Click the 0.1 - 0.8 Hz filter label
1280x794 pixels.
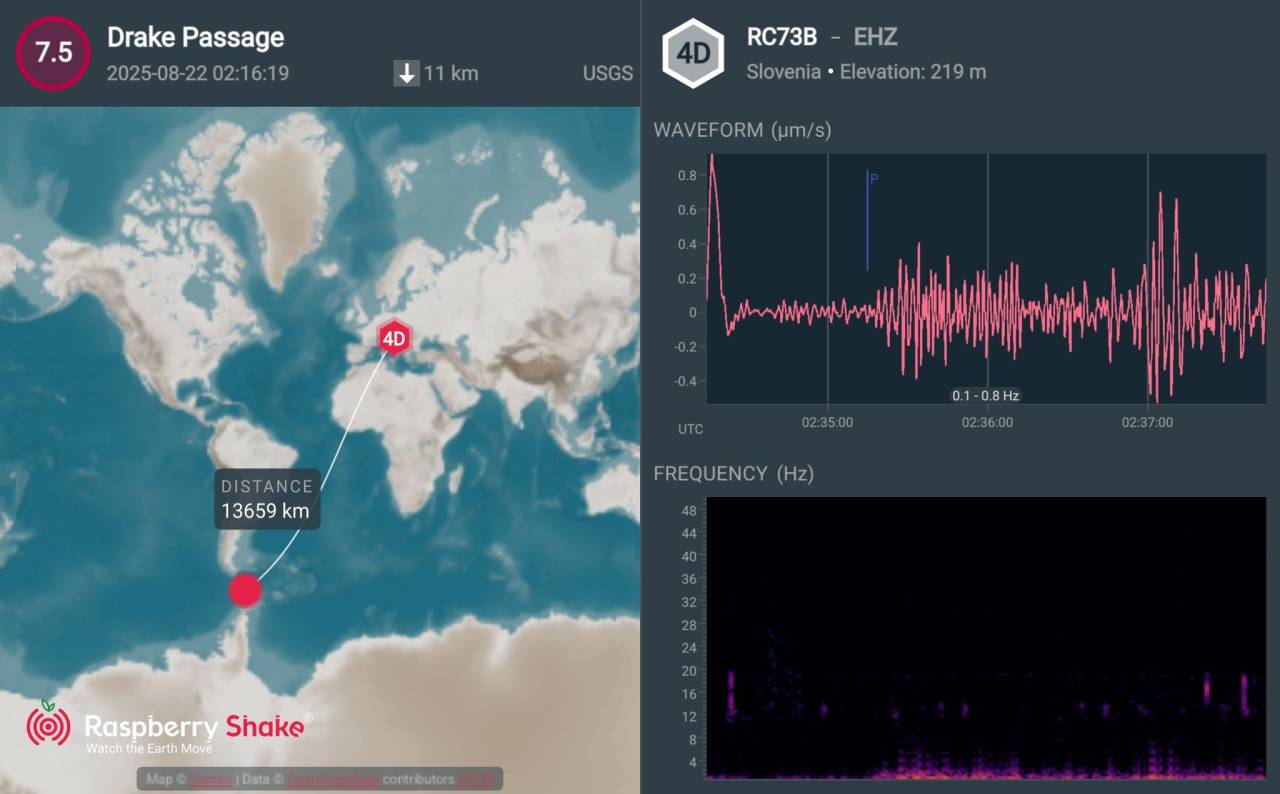(985, 396)
